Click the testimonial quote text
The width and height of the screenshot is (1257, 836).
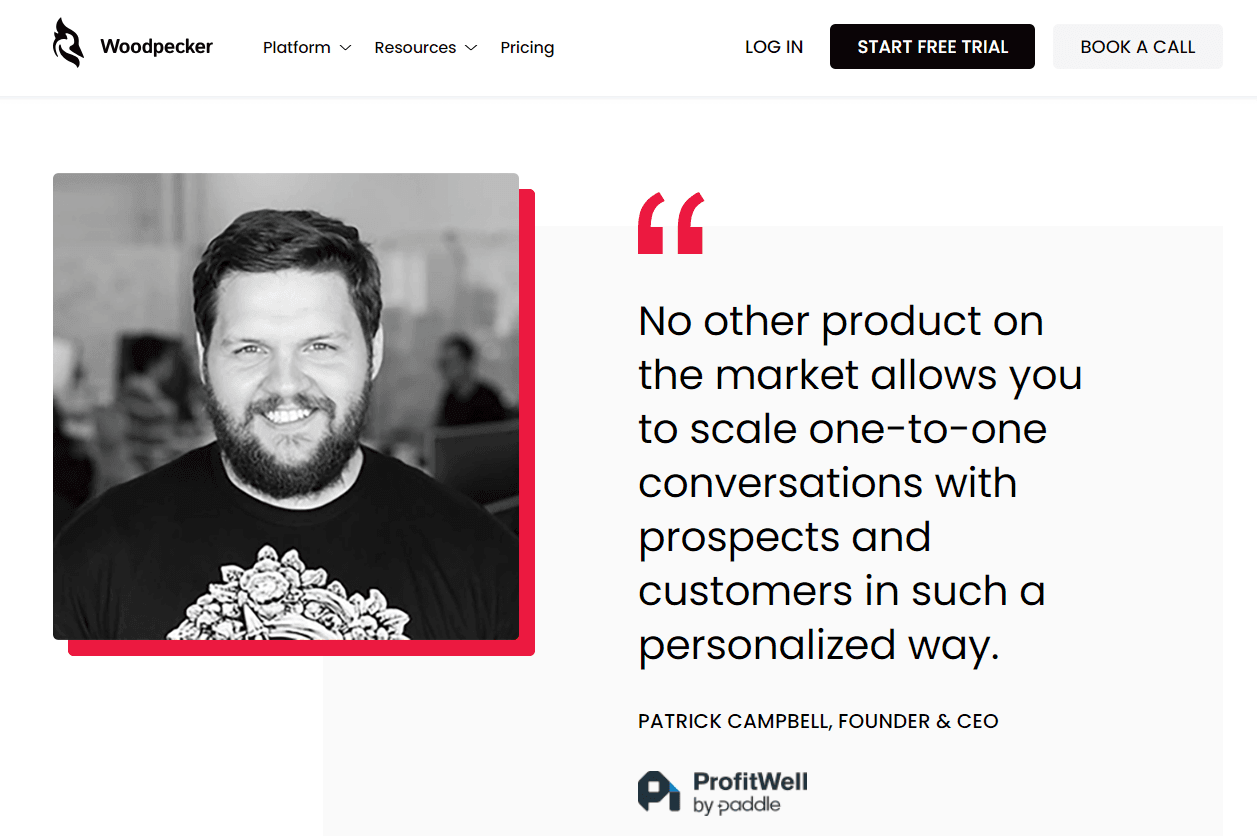861,483
